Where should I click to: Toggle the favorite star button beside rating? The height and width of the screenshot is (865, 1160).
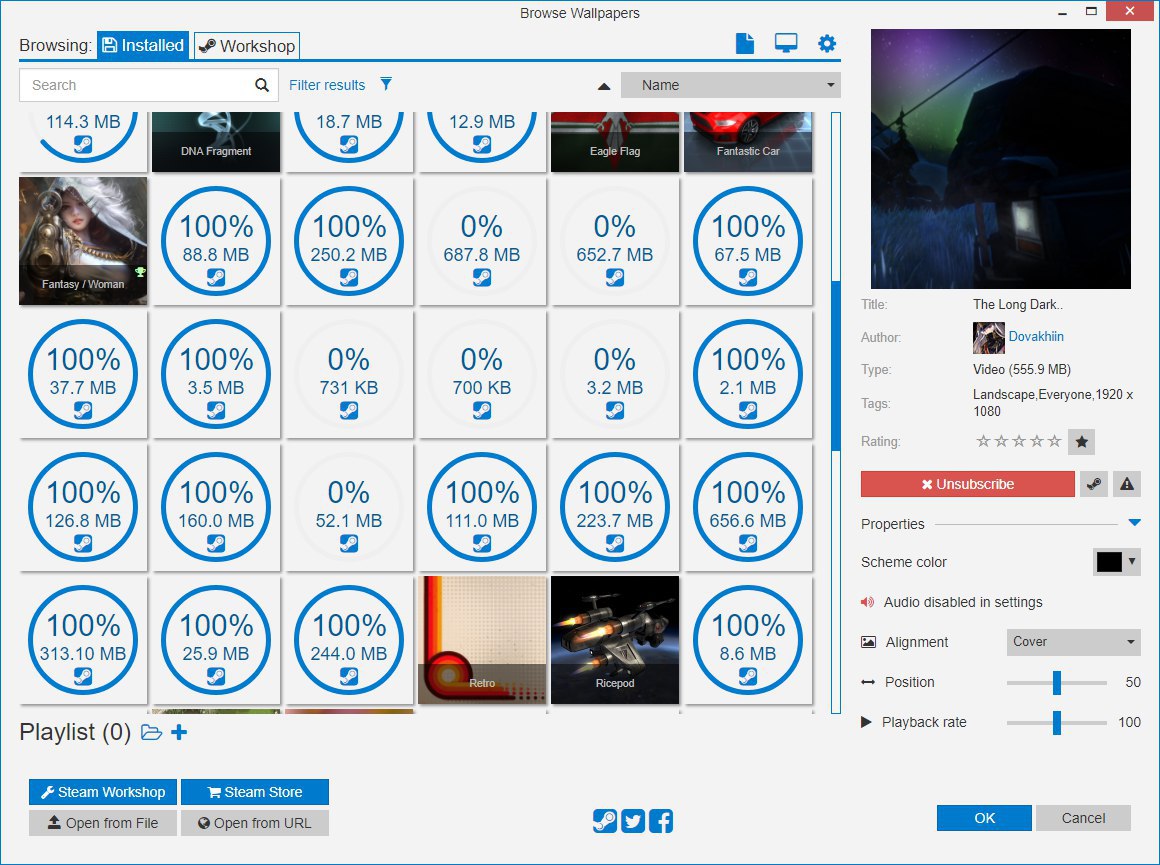click(x=1080, y=441)
